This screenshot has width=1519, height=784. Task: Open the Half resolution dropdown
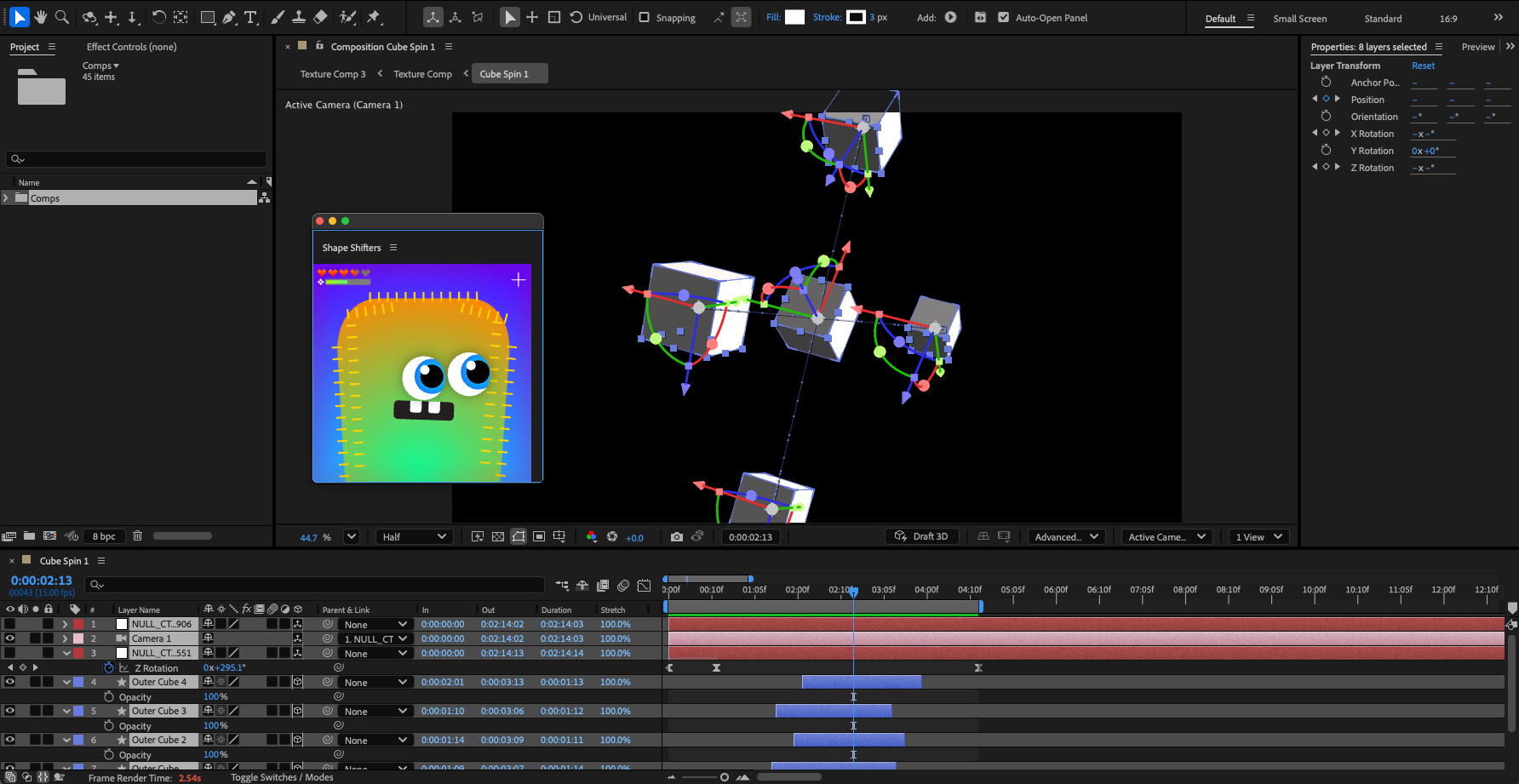[414, 537]
